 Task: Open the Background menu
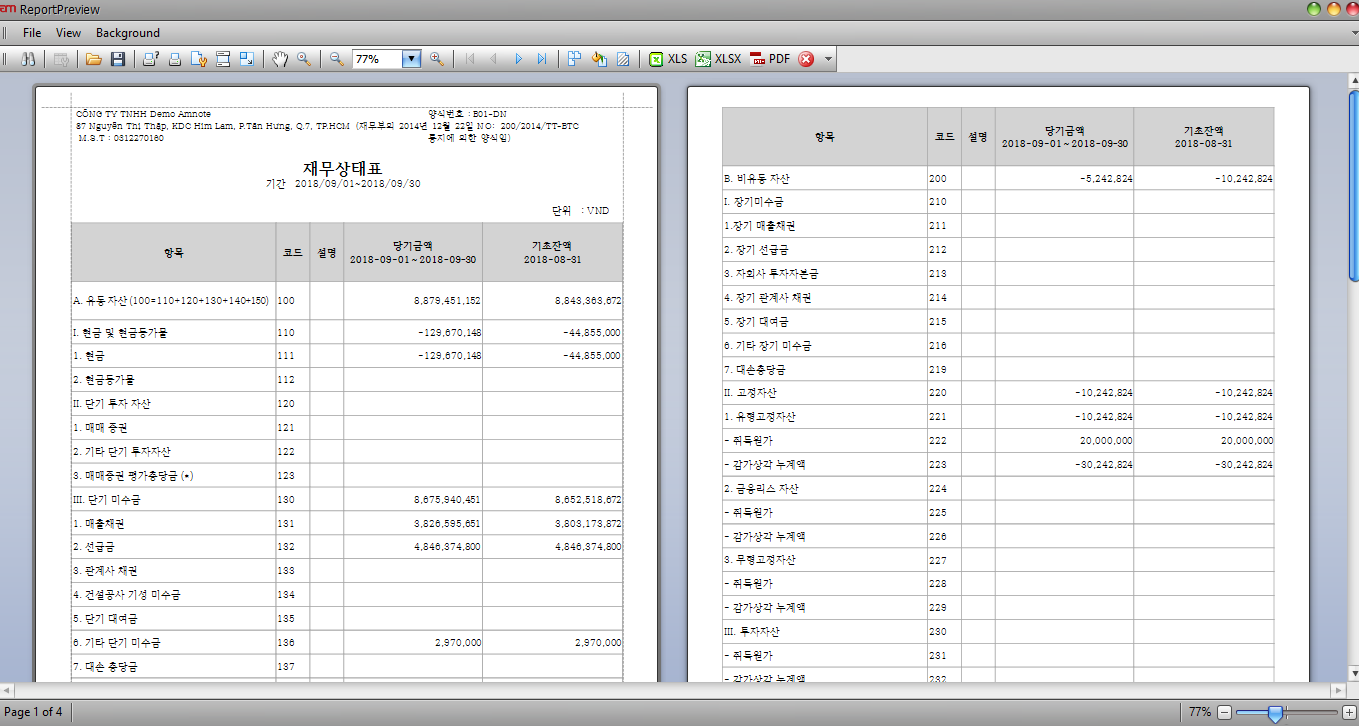(127, 33)
